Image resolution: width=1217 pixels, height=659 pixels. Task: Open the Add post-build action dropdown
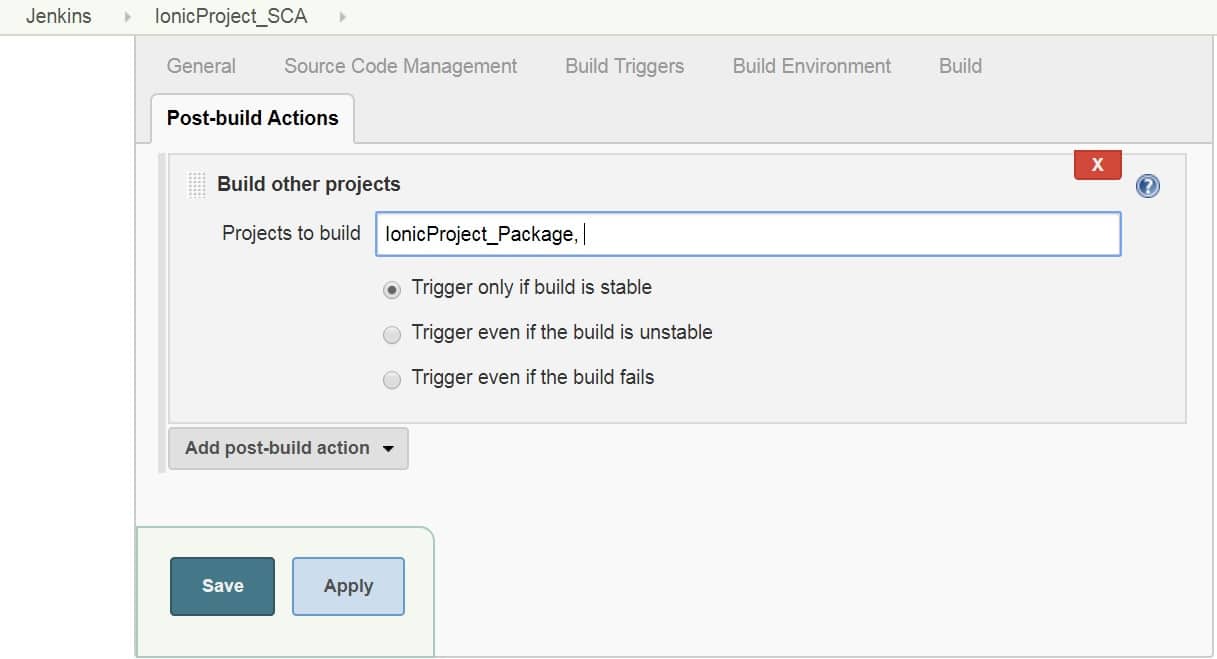coord(288,448)
